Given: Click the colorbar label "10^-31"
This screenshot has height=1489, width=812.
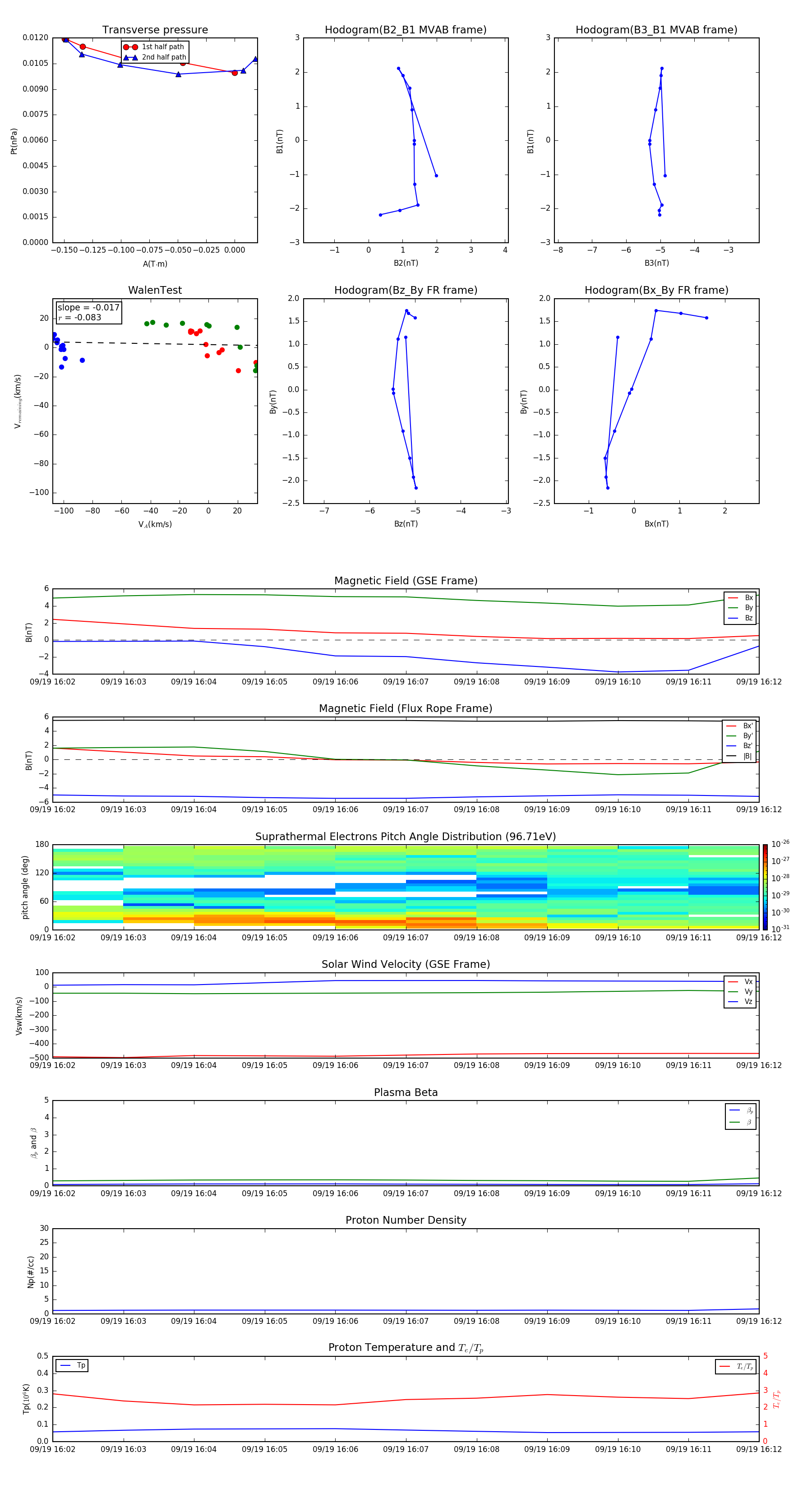Looking at the screenshot, I should click(x=780, y=929).
